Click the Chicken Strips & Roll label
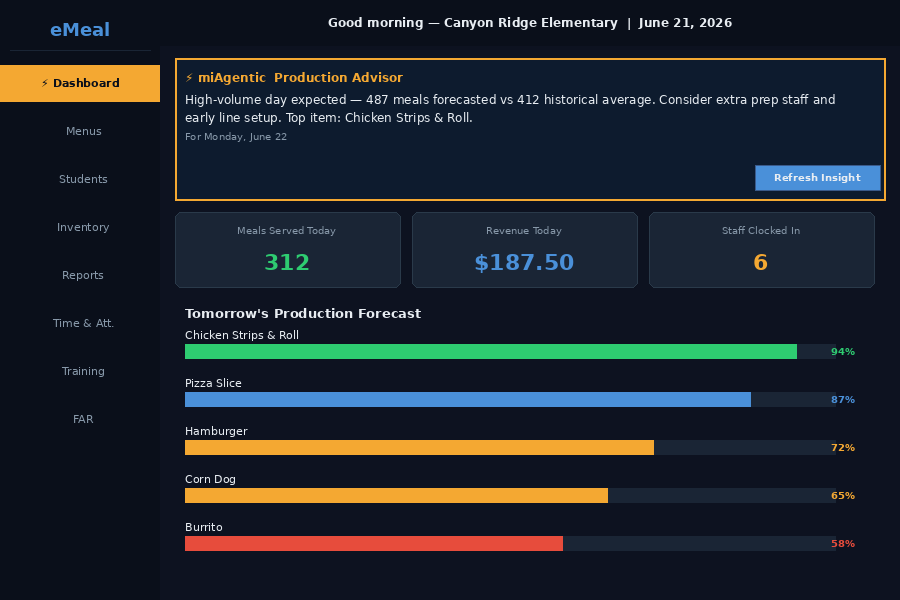 click(x=242, y=335)
